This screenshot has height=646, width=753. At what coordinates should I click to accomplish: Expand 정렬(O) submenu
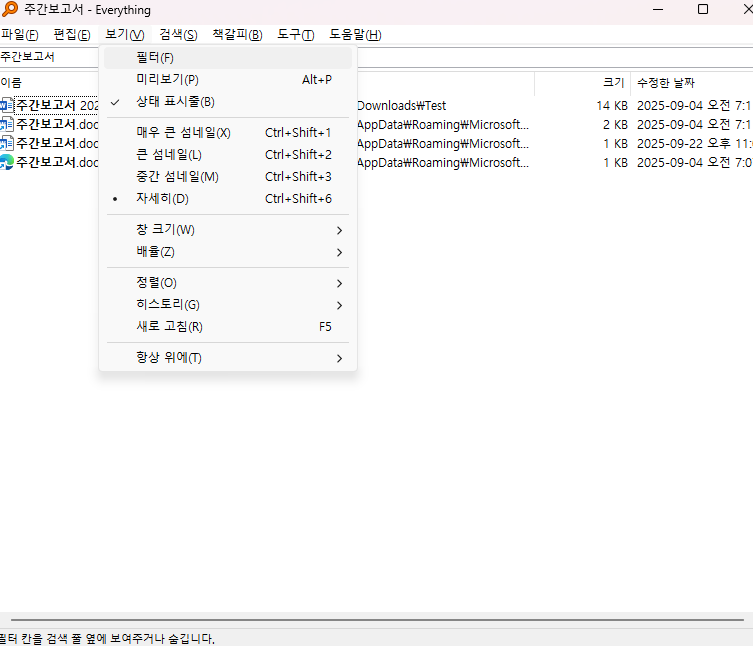point(228,282)
